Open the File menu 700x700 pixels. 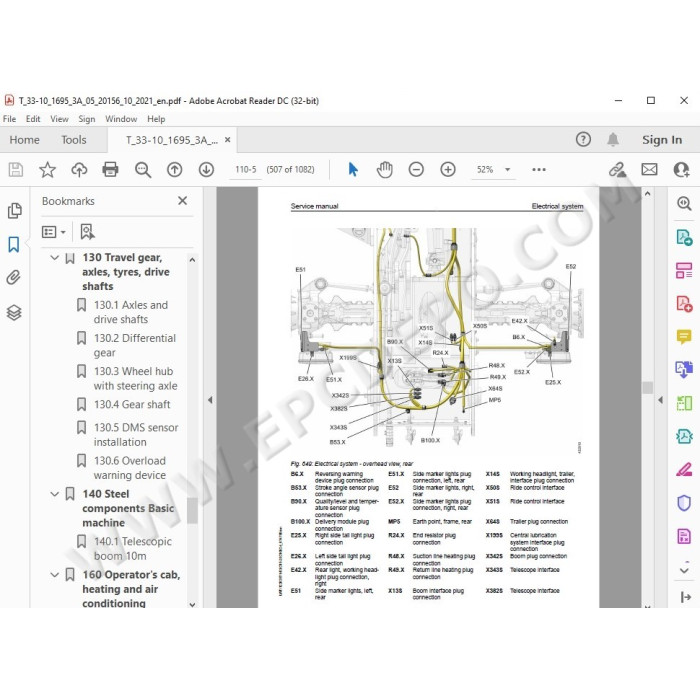point(9,119)
